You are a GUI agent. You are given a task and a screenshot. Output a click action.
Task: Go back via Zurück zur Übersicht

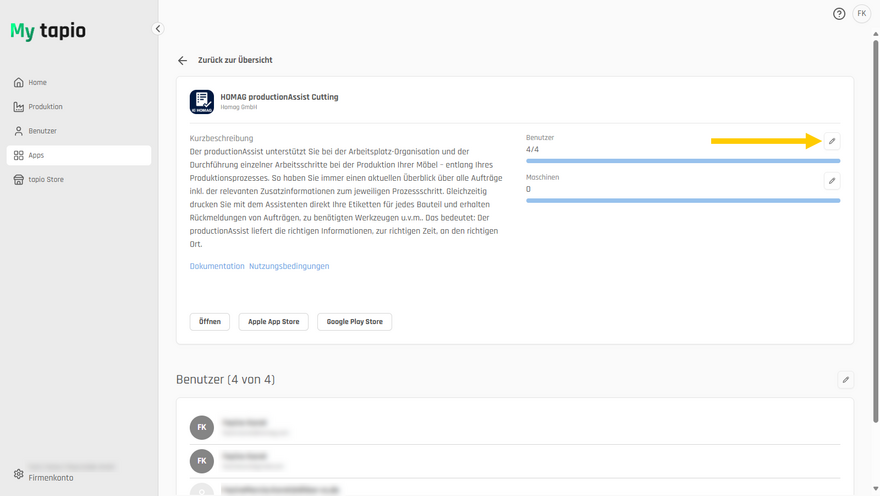pyautogui.click(x=235, y=60)
